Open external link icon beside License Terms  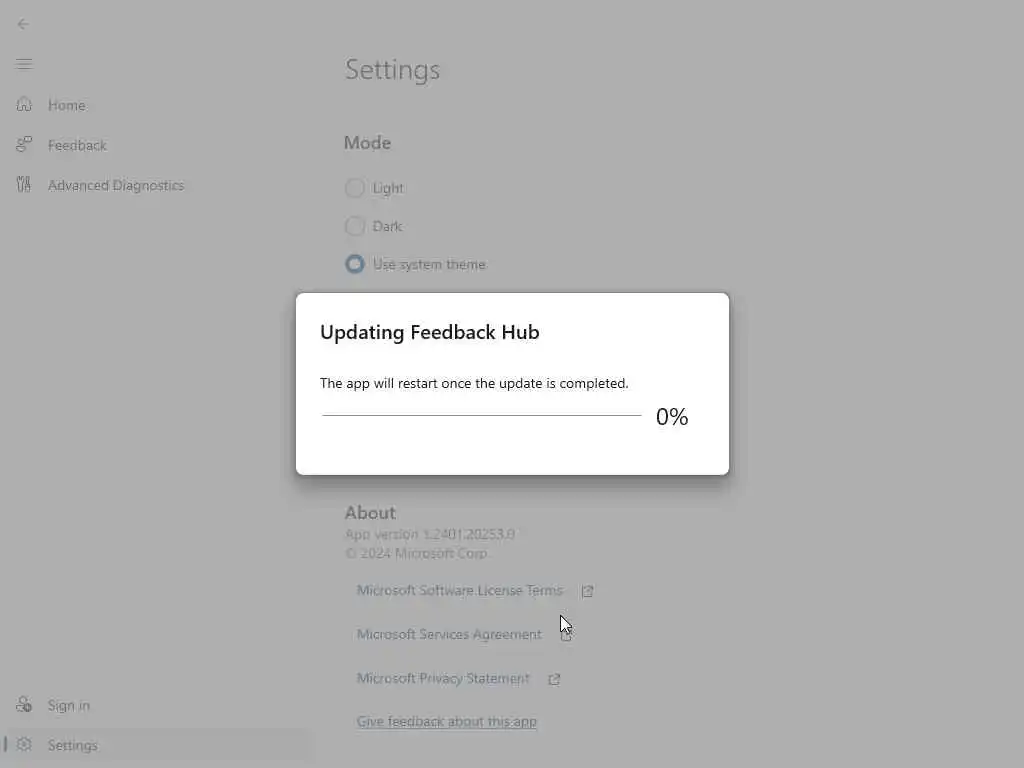coord(587,591)
